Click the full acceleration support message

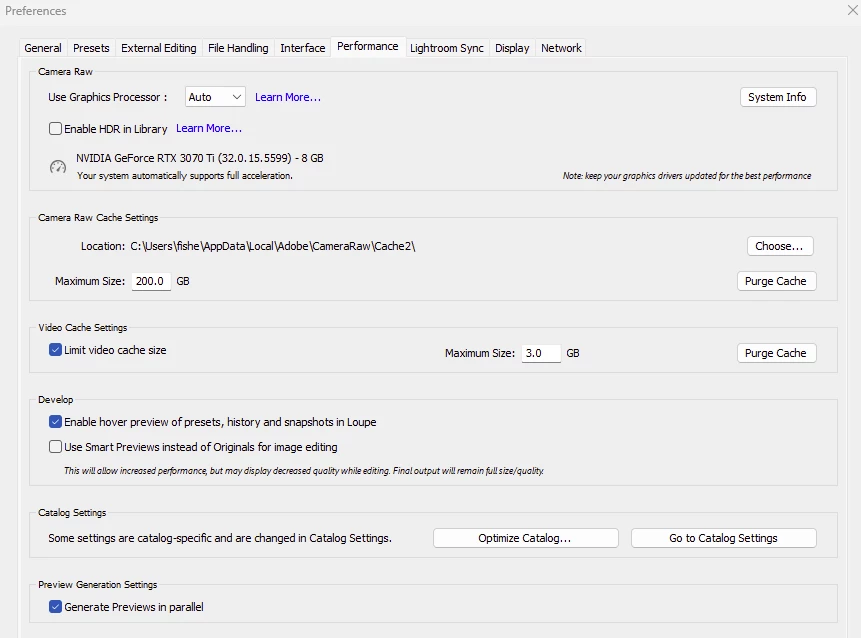click(184, 176)
